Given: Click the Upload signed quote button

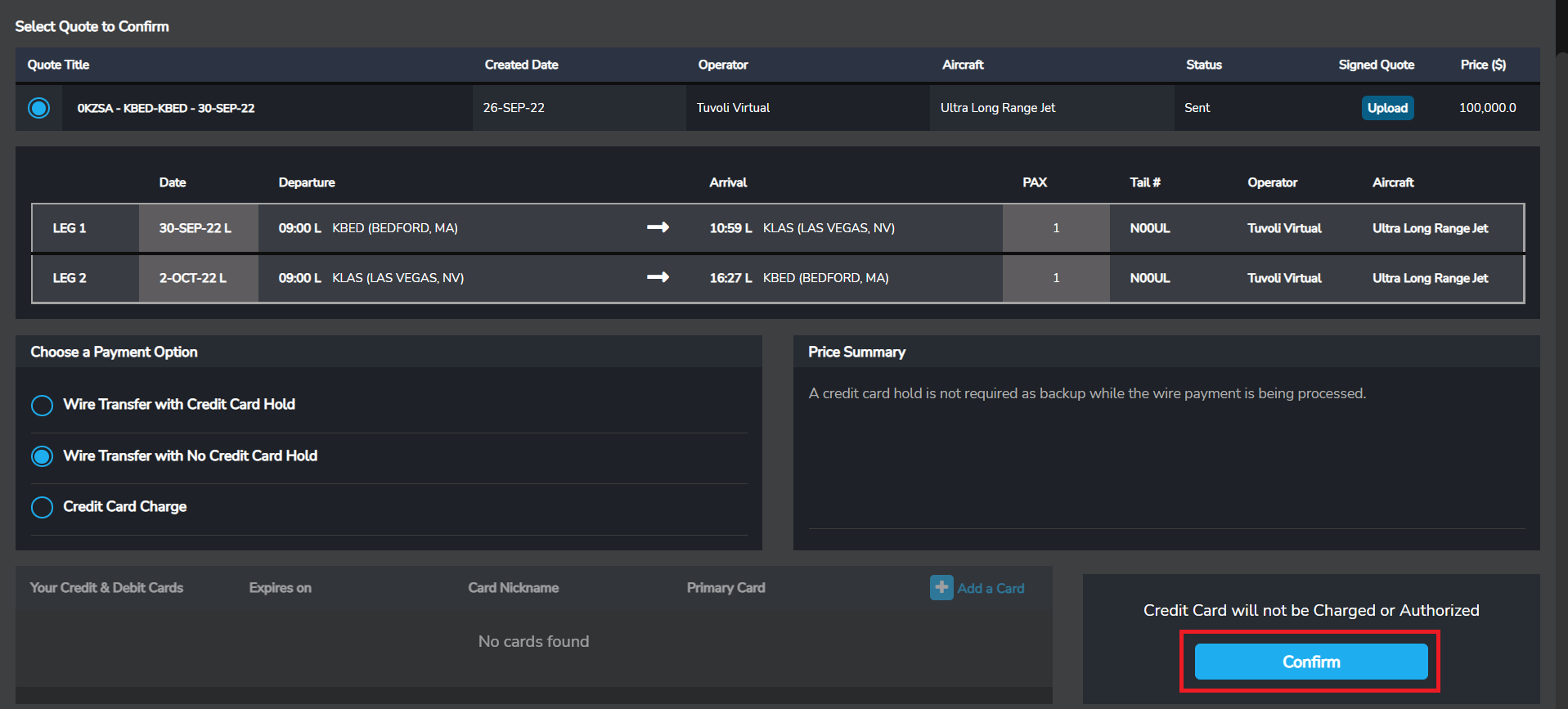Looking at the screenshot, I should coord(1387,108).
